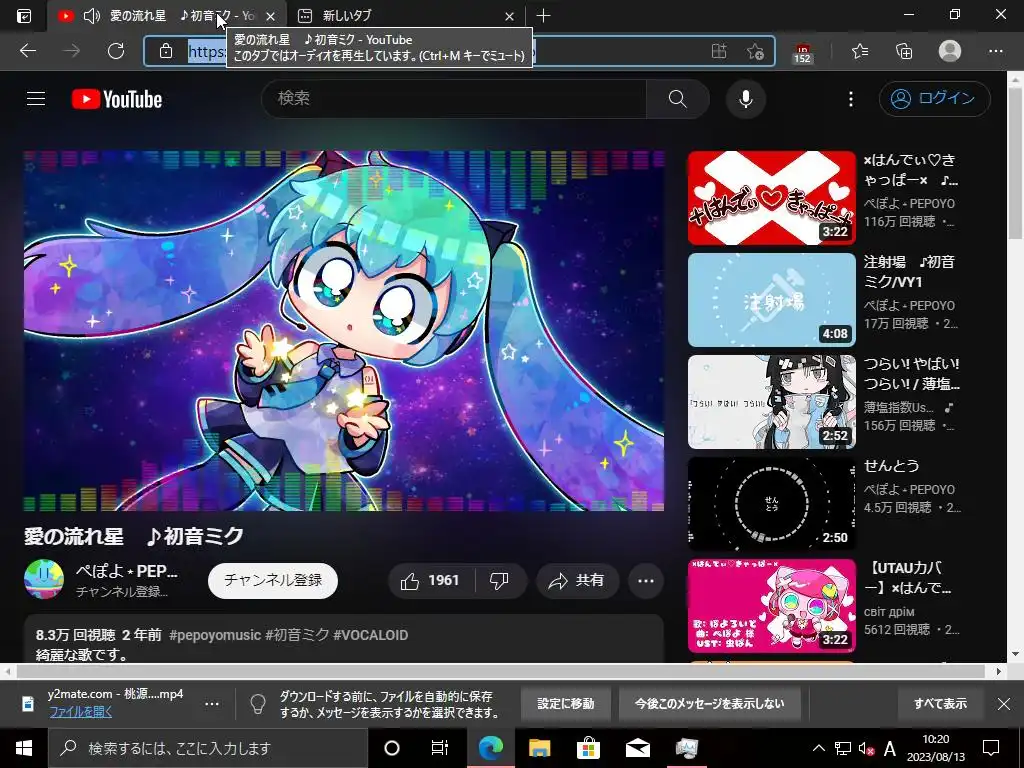1024x768 pixels.
Task: Open the Mail app on taskbar
Action: [x=637, y=748]
